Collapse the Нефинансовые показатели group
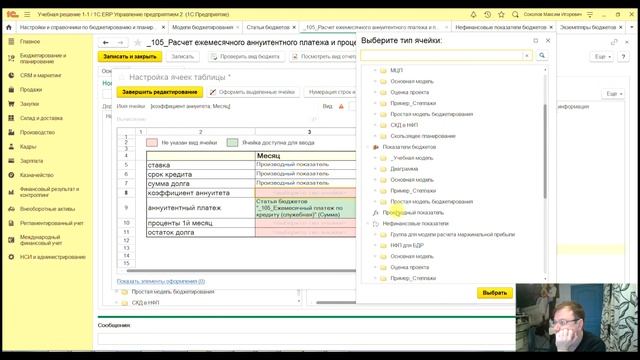640x360 pixels. [x=367, y=224]
